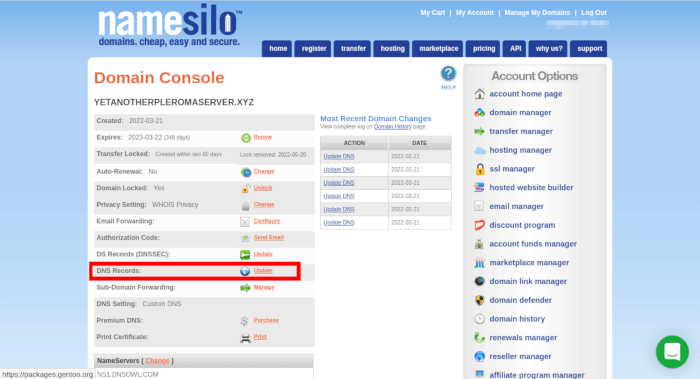The image size is (700, 379).
Task: Click the Authorization Code icon
Action: tap(245, 238)
